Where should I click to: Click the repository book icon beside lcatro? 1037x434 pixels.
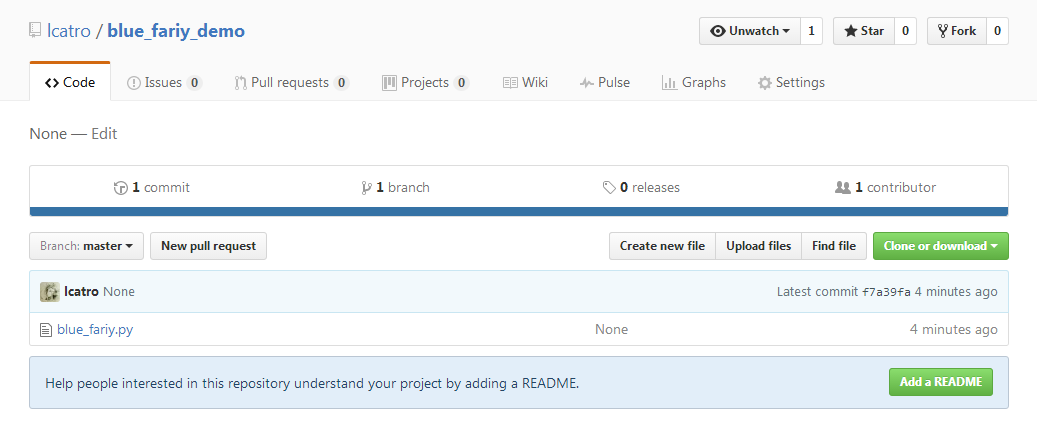coord(35,30)
